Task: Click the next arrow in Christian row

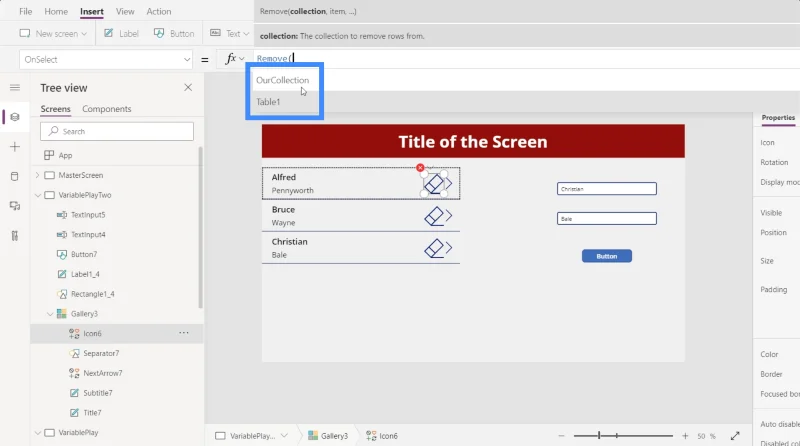Action: 449,248
